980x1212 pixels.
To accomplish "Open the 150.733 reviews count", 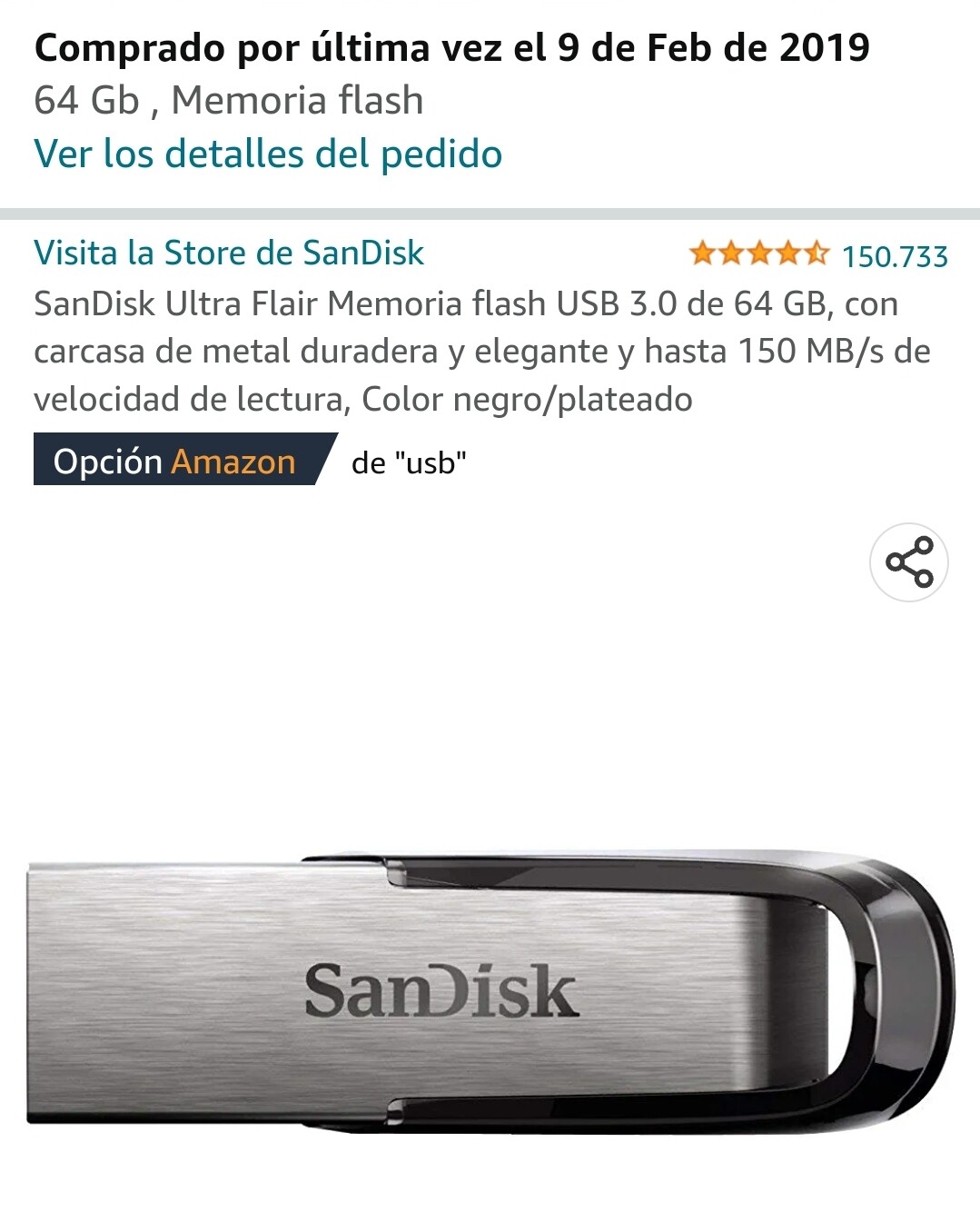I will point(895,256).
